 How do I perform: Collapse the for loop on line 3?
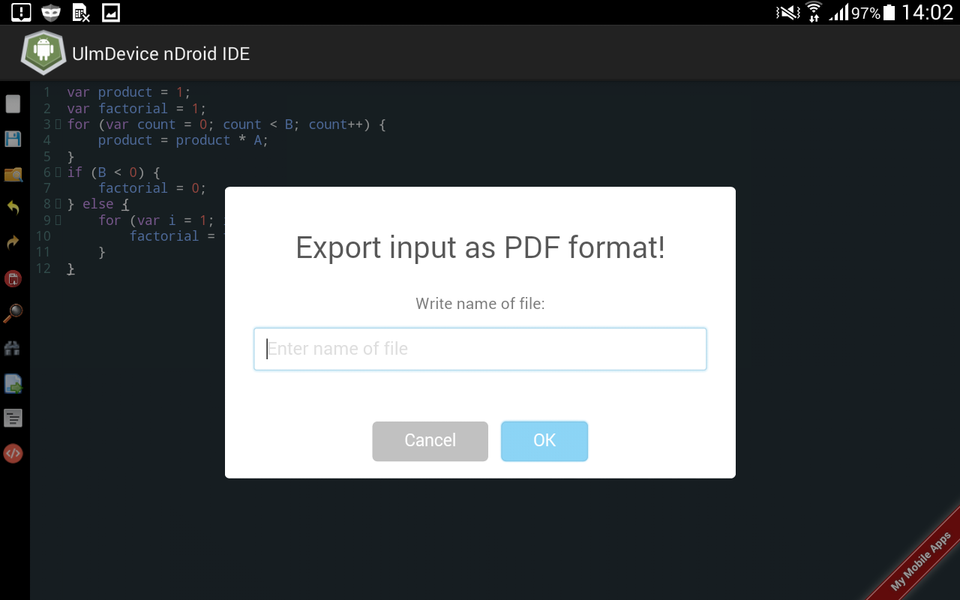pos(57,124)
